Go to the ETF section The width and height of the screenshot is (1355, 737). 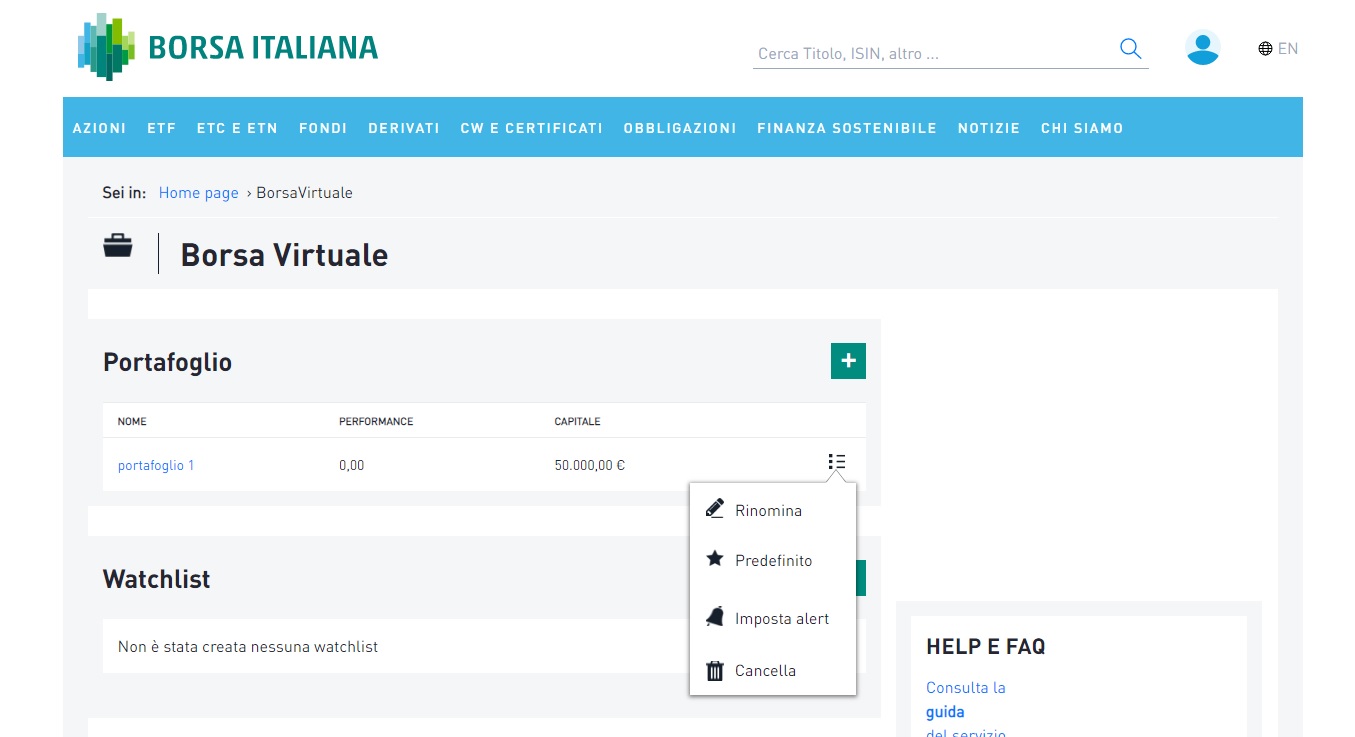point(161,128)
